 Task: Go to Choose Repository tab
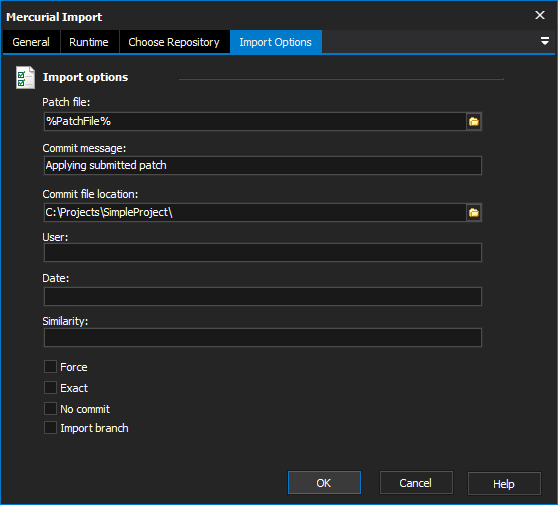(174, 42)
